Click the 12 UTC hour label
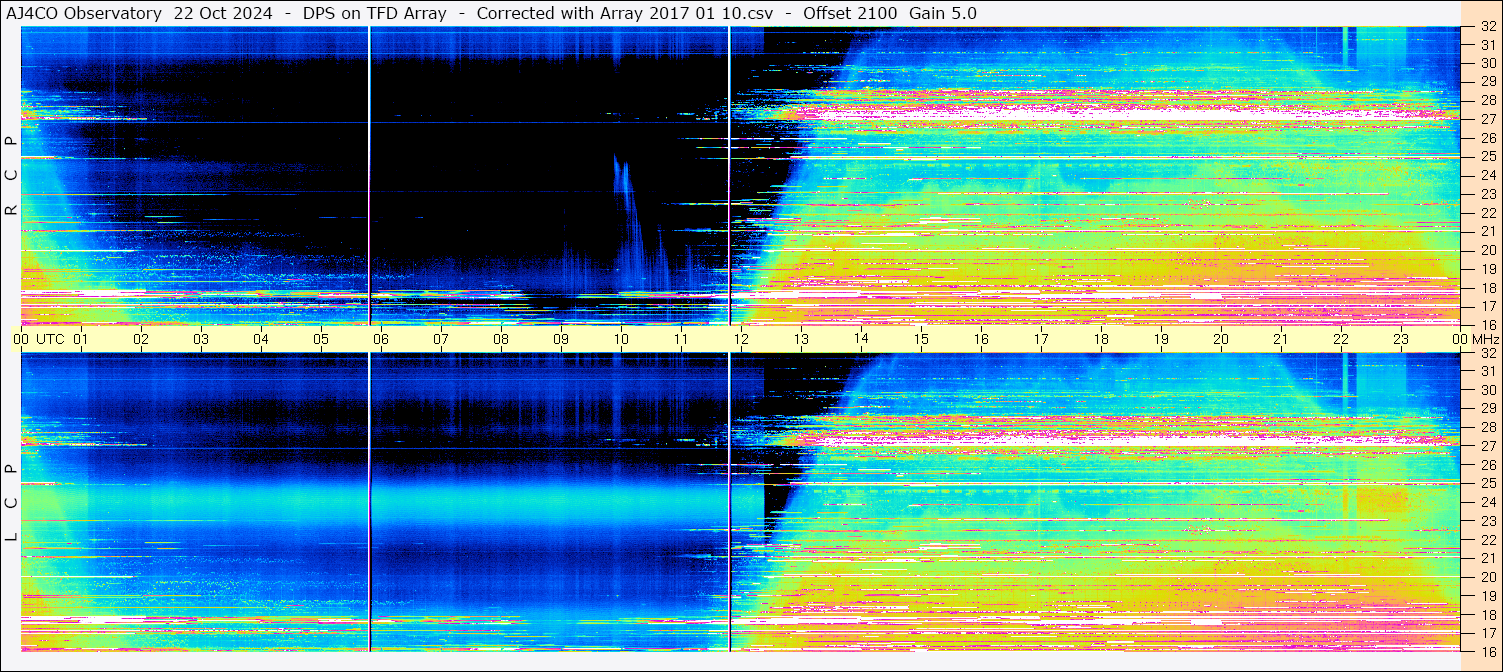The width and height of the screenshot is (1503, 672). (x=741, y=339)
